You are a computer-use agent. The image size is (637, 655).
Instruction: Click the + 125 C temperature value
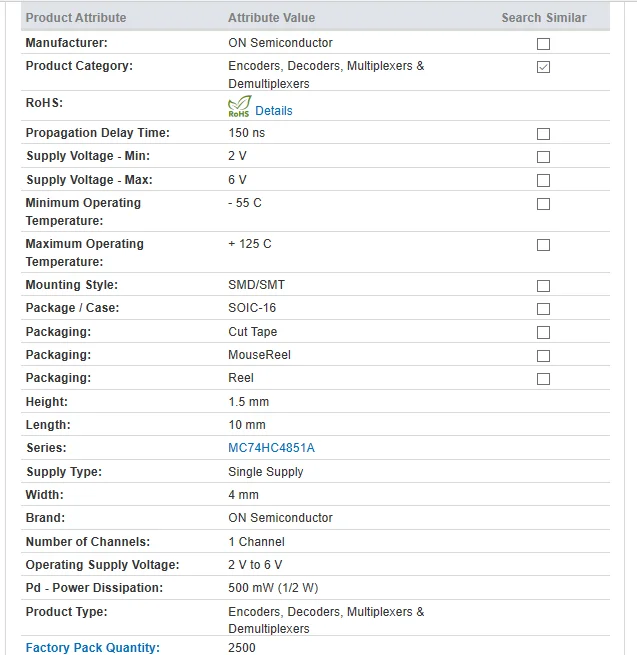tap(250, 244)
